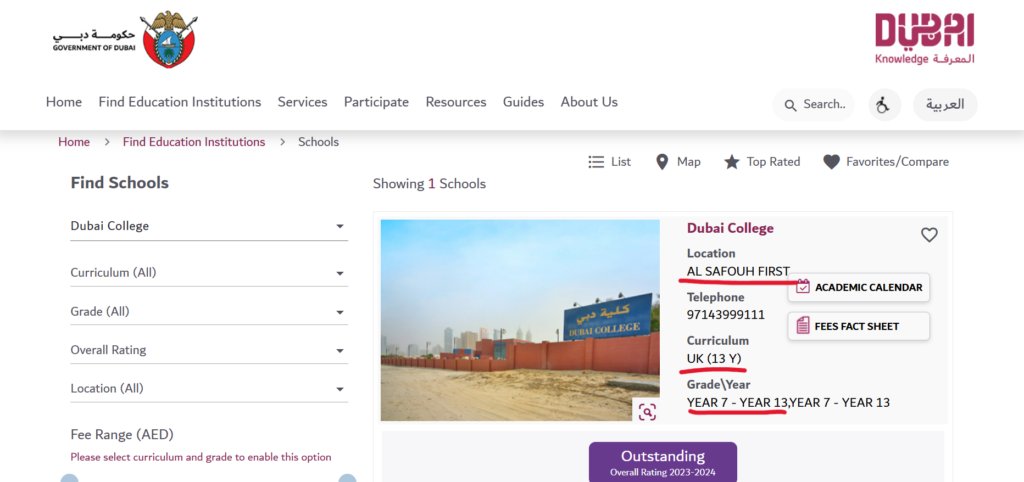Open the Resources menu

tap(456, 102)
